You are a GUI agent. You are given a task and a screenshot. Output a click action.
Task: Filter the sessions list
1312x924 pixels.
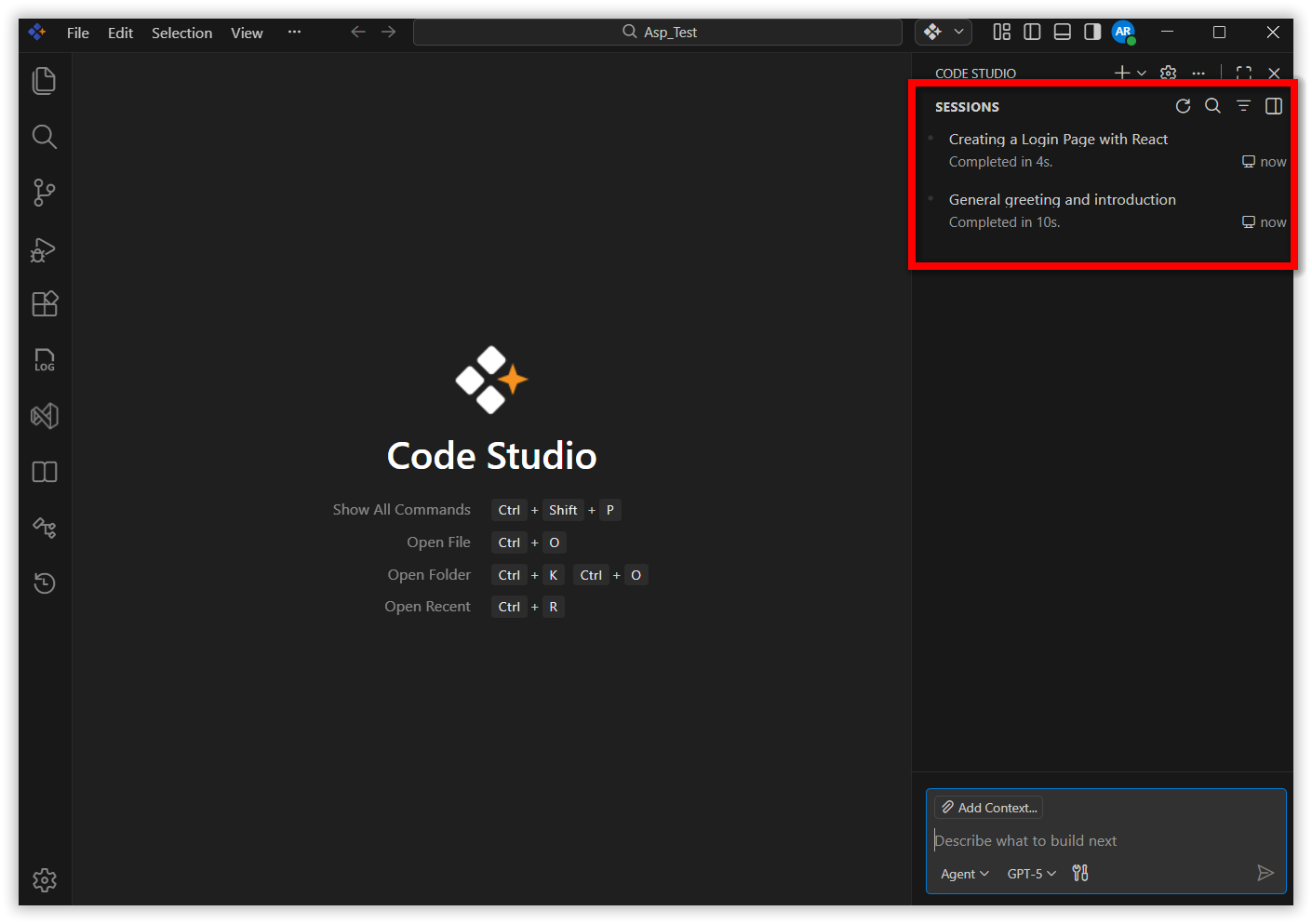1243,106
